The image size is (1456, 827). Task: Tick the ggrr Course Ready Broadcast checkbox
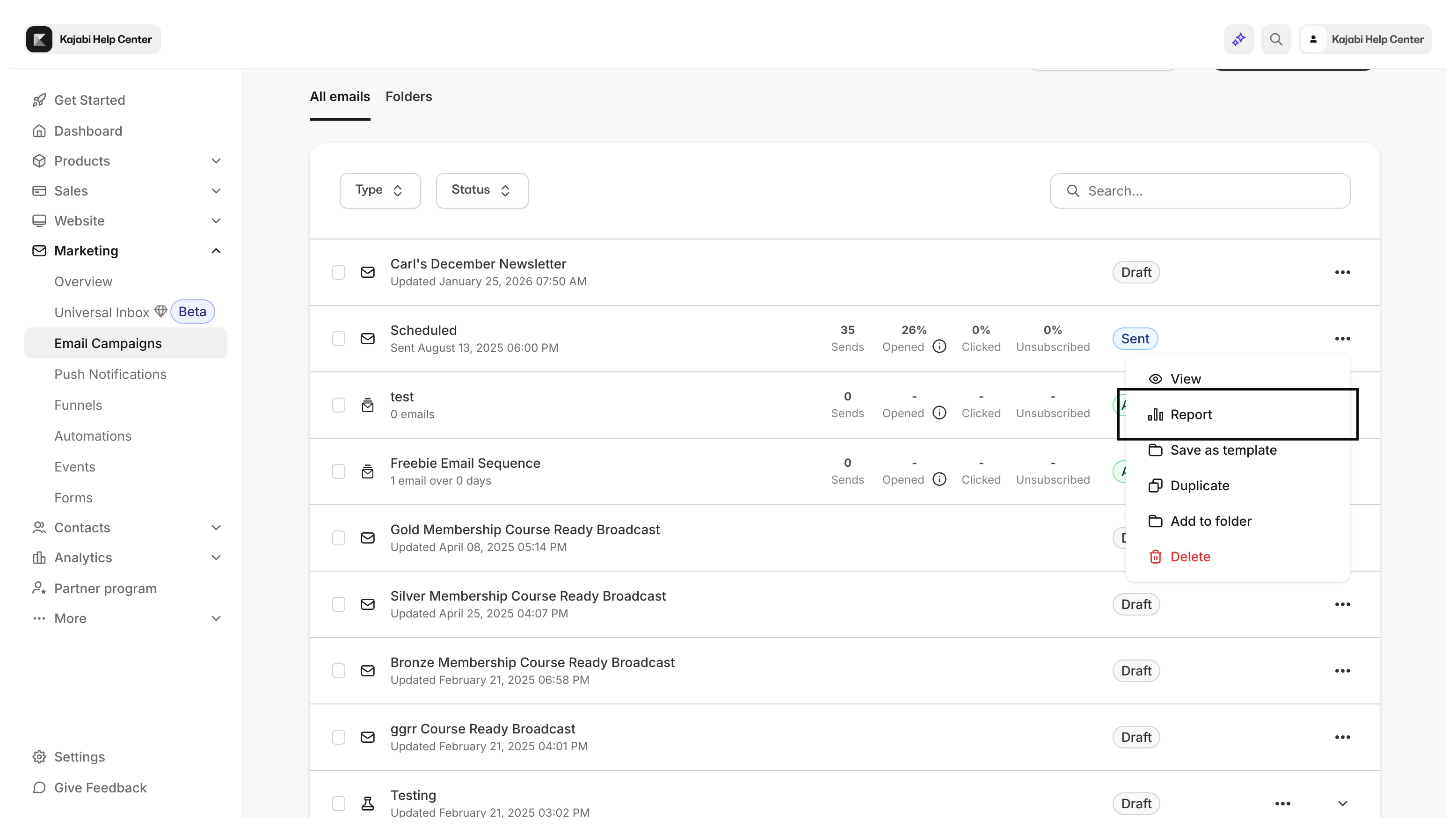click(x=339, y=737)
